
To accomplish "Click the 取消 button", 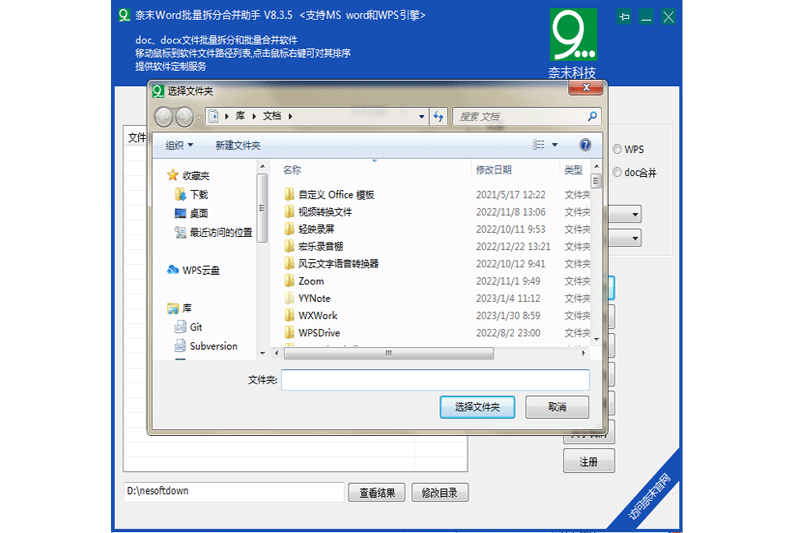I will [x=557, y=407].
